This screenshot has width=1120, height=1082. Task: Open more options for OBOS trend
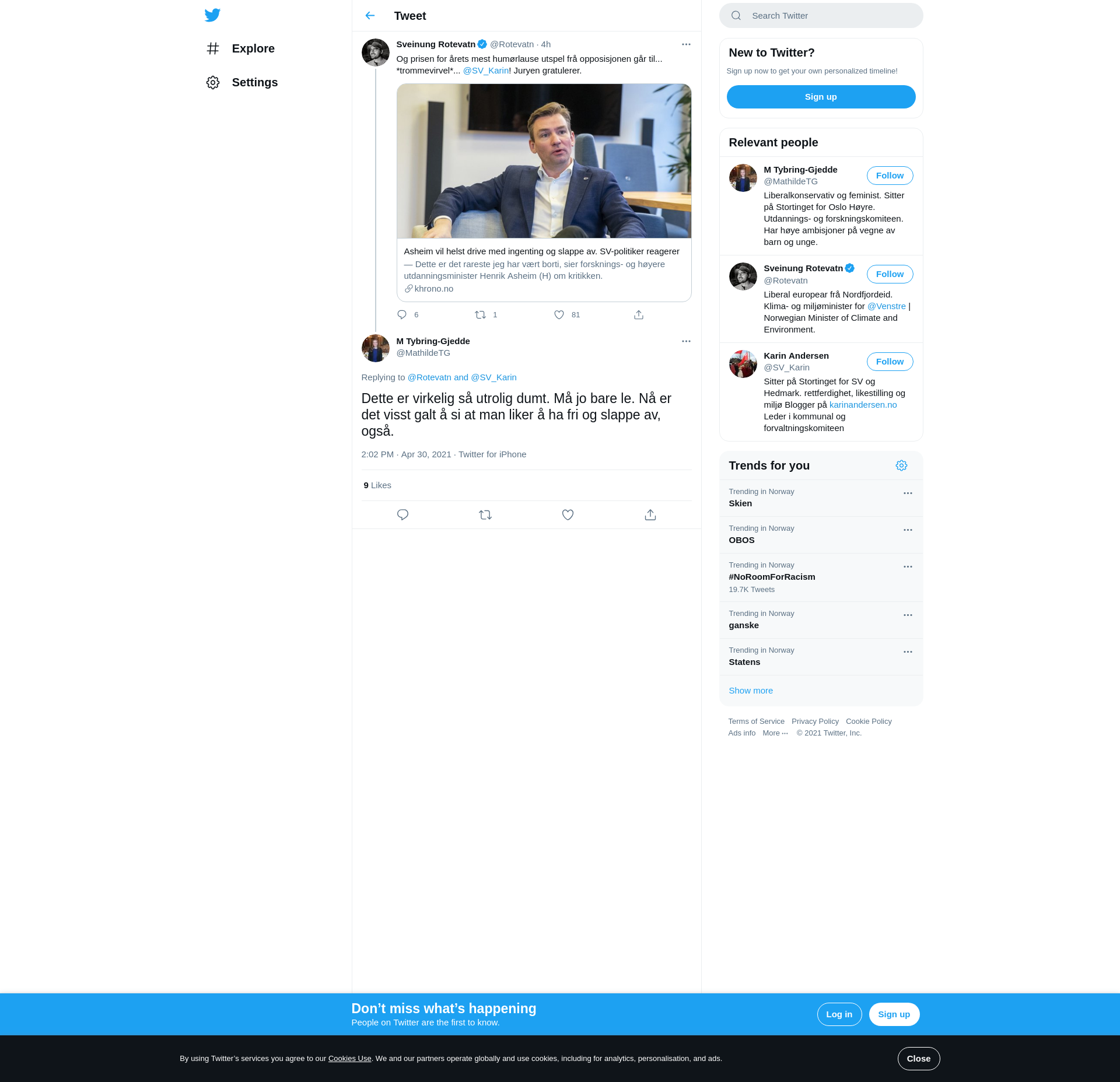[x=908, y=530]
